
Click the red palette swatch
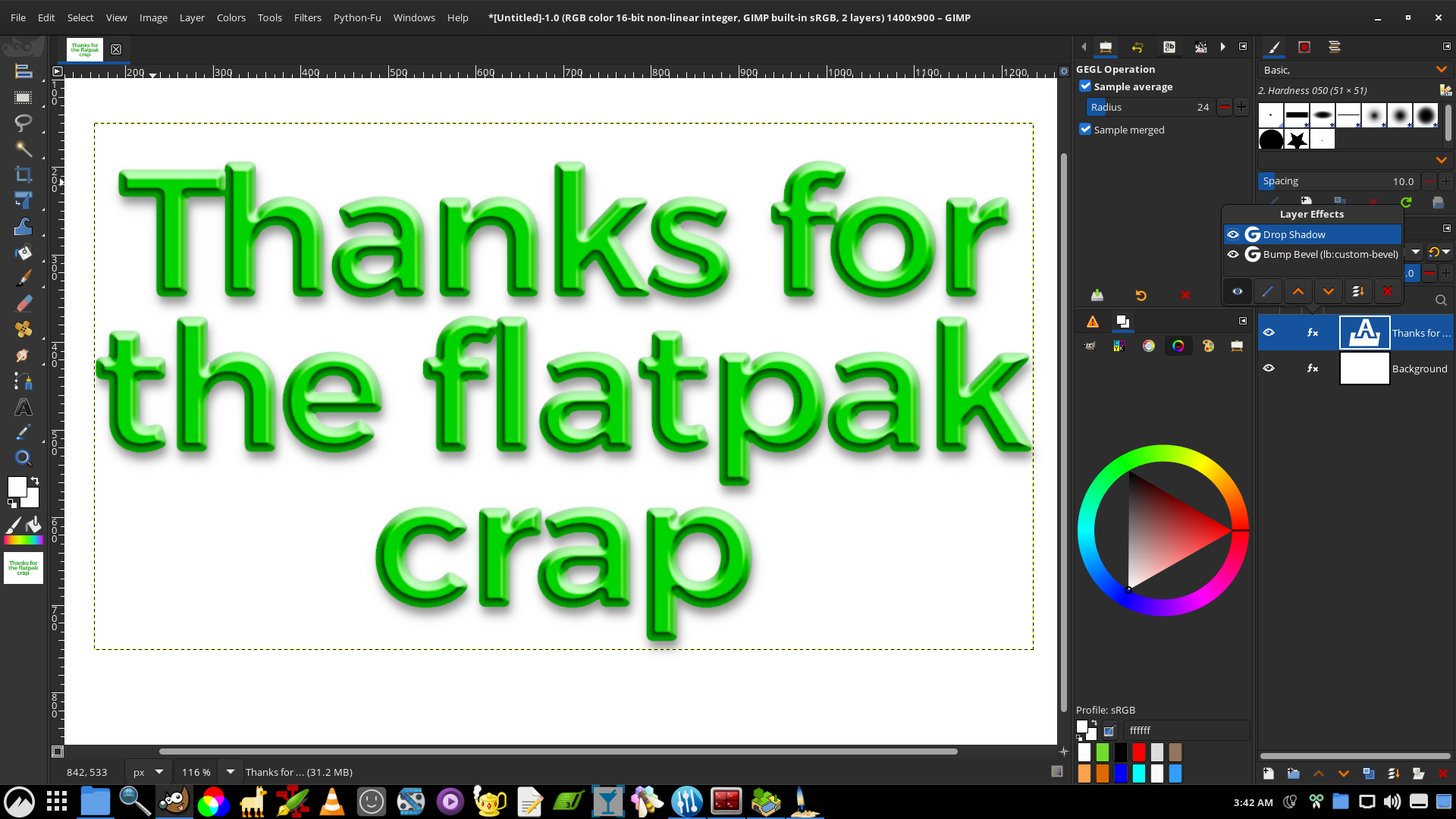(1138, 752)
